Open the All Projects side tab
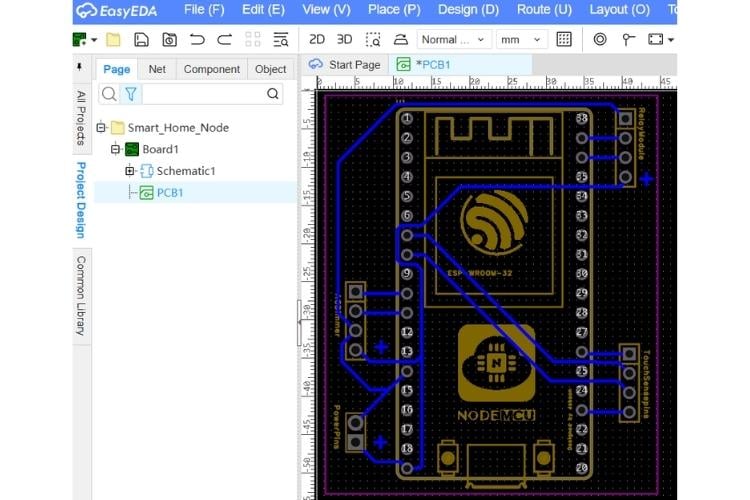 (81, 118)
